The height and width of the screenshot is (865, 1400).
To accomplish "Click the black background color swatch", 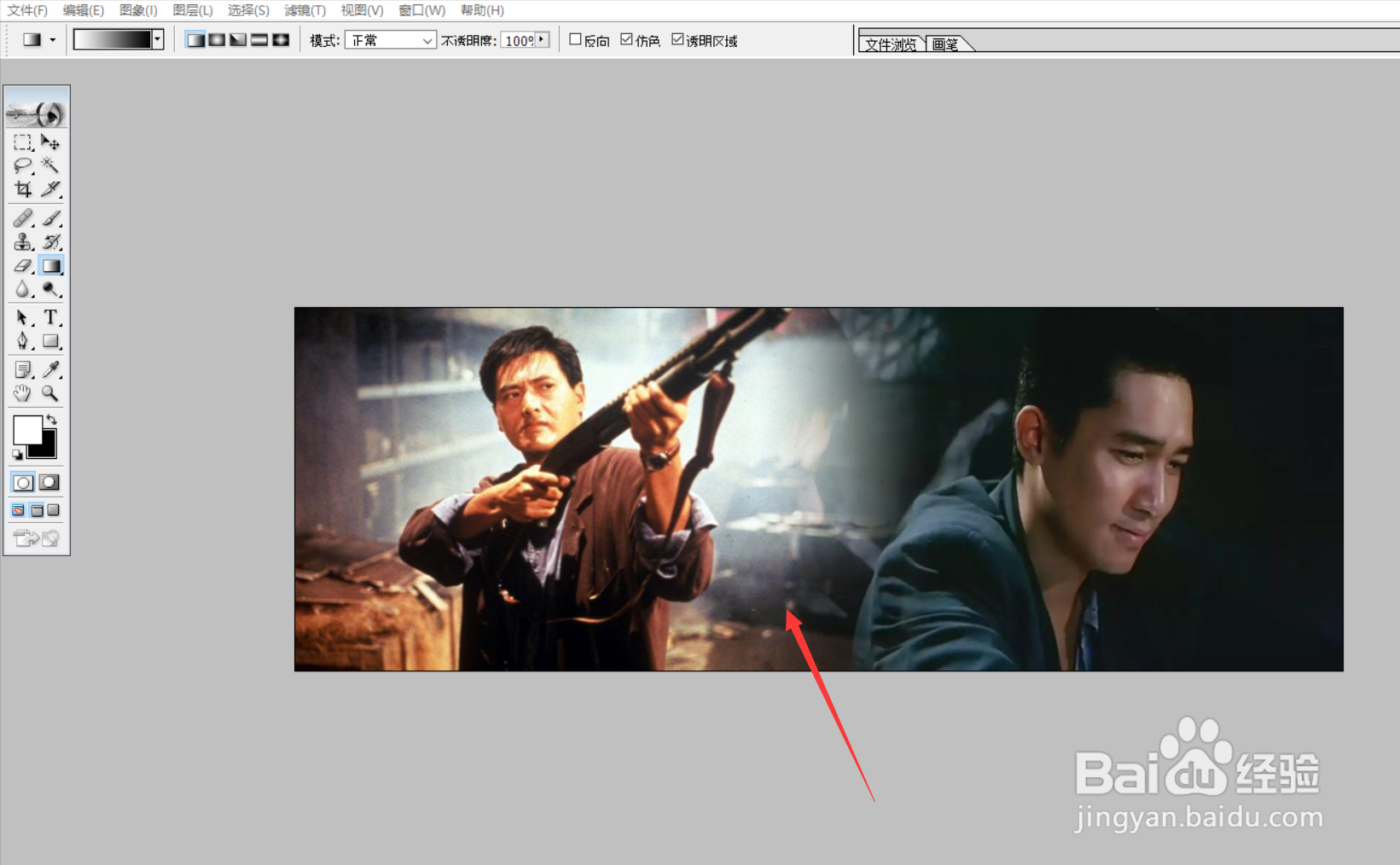I will click(x=47, y=448).
